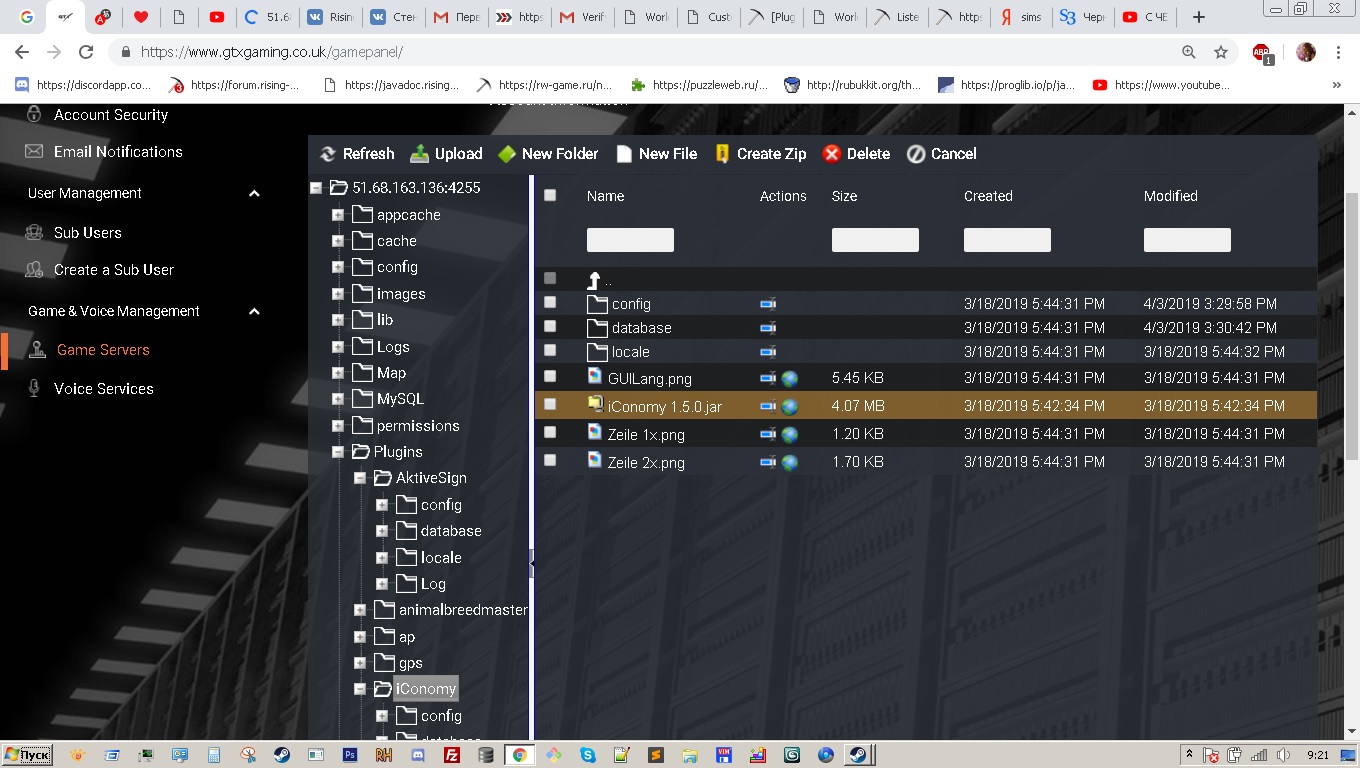
Task: Toggle the select-all checkbox in the header
Action: click(x=550, y=196)
